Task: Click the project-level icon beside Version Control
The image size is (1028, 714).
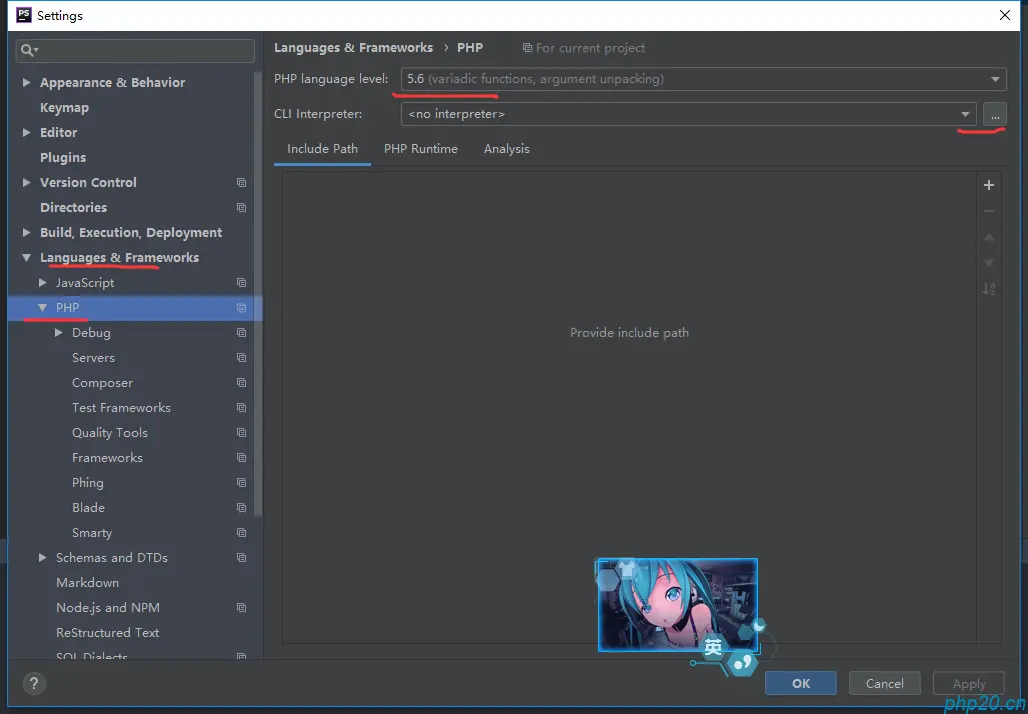Action: [241, 183]
